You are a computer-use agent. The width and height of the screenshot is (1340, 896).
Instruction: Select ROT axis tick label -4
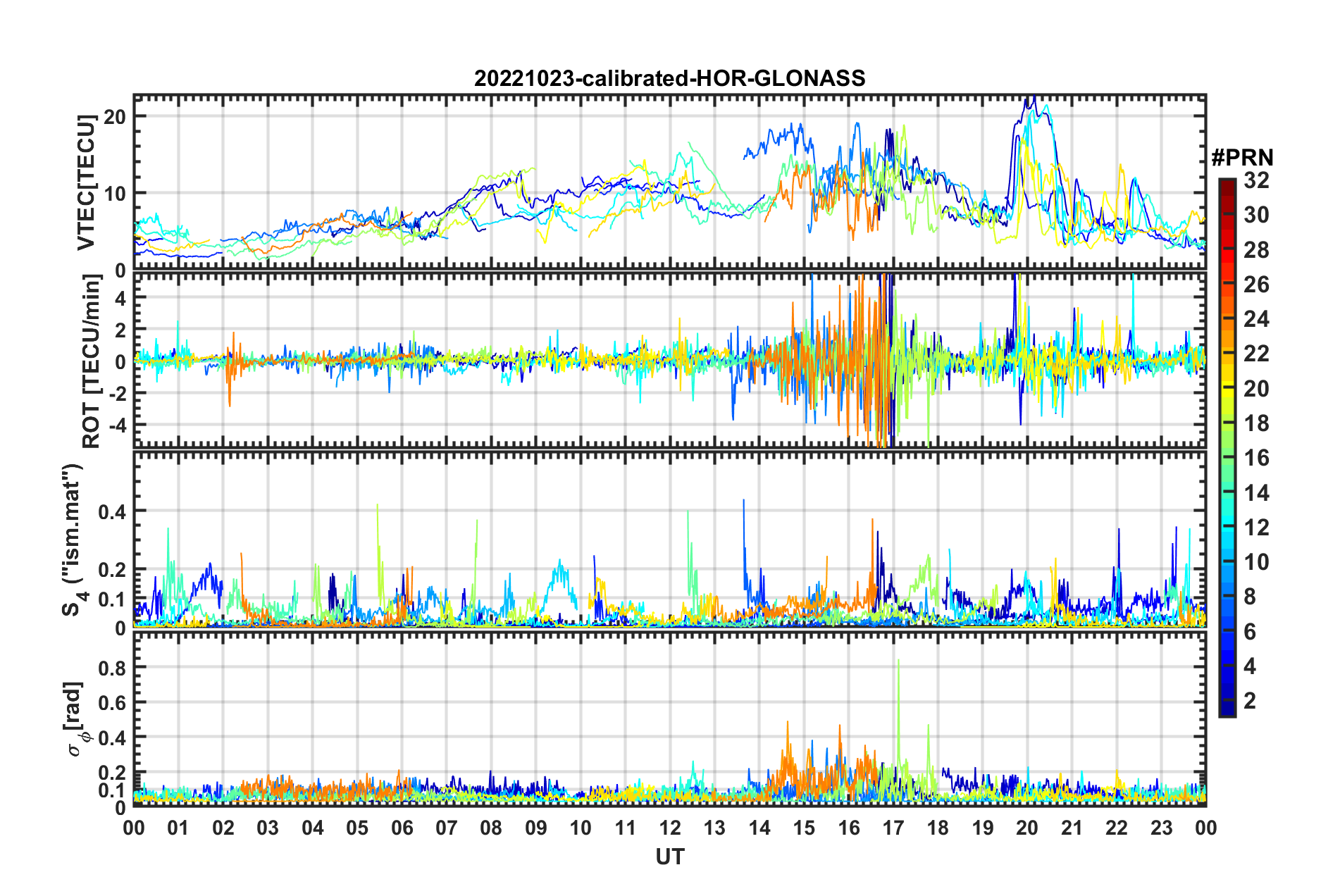[x=118, y=425]
